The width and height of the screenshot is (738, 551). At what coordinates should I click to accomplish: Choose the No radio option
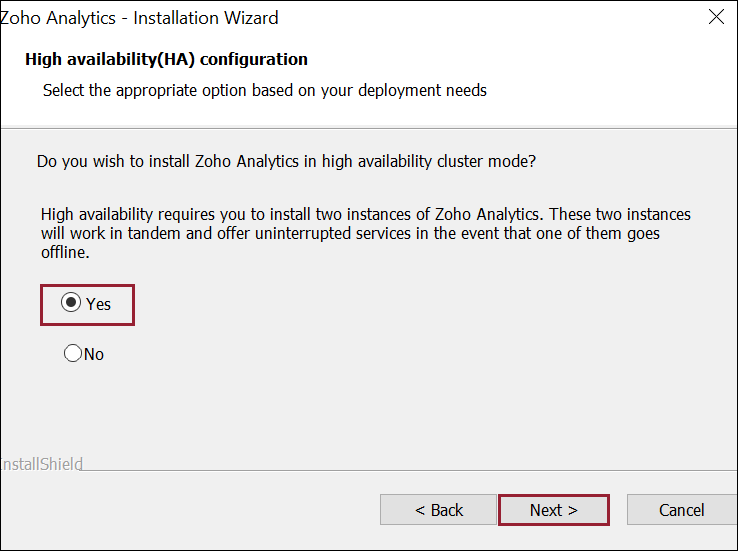click(72, 354)
